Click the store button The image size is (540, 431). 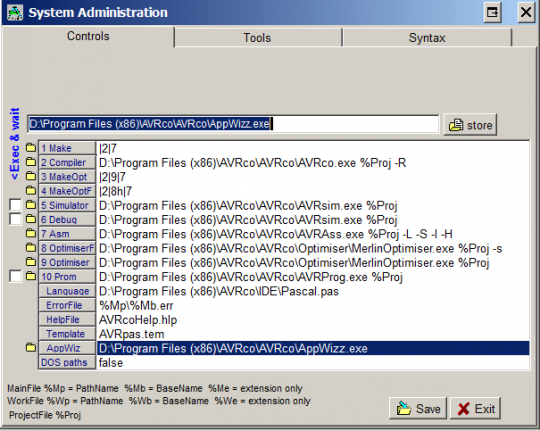click(470, 125)
